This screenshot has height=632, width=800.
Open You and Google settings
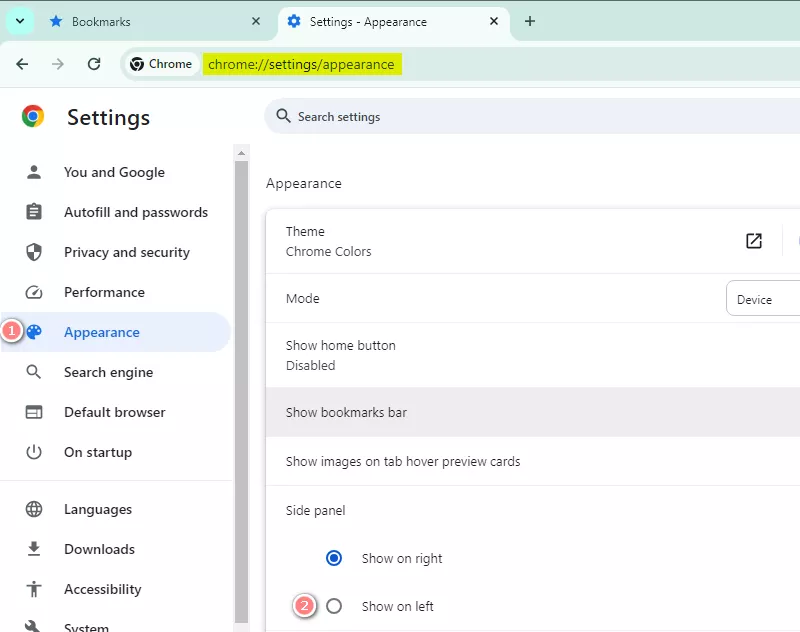pos(114,172)
